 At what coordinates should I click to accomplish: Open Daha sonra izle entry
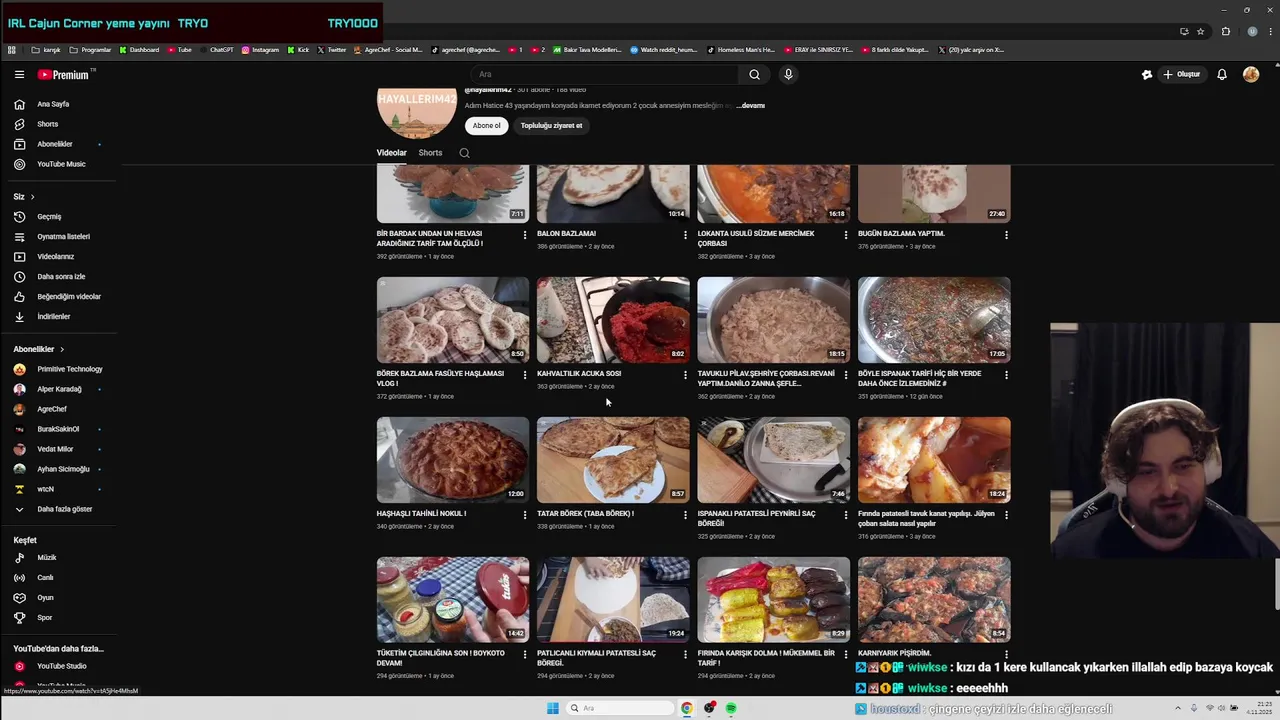click(x=61, y=276)
